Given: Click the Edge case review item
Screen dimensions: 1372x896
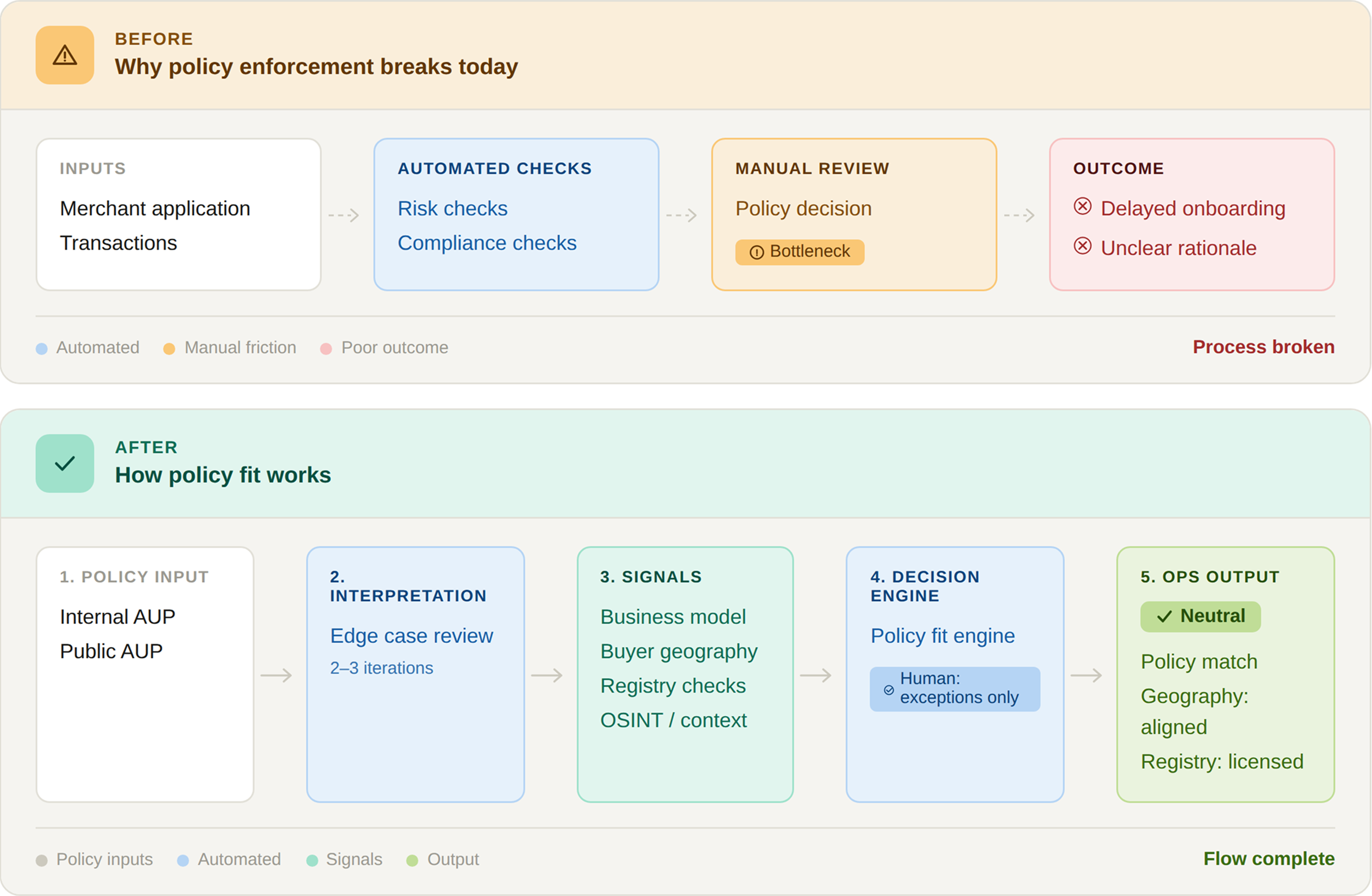Looking at the screenshot, I should point(411,635).
